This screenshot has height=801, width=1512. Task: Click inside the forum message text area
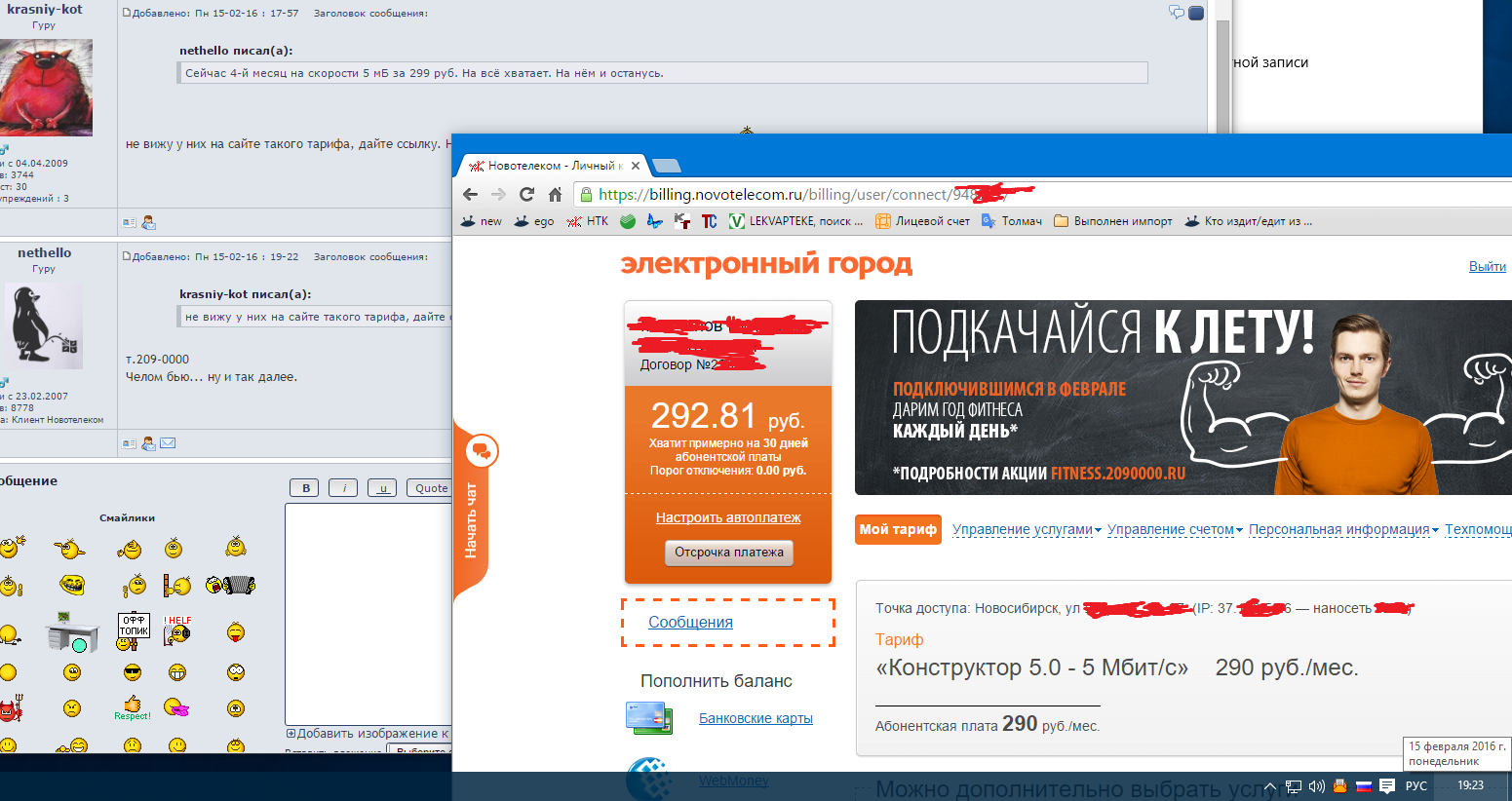(368, 614)
